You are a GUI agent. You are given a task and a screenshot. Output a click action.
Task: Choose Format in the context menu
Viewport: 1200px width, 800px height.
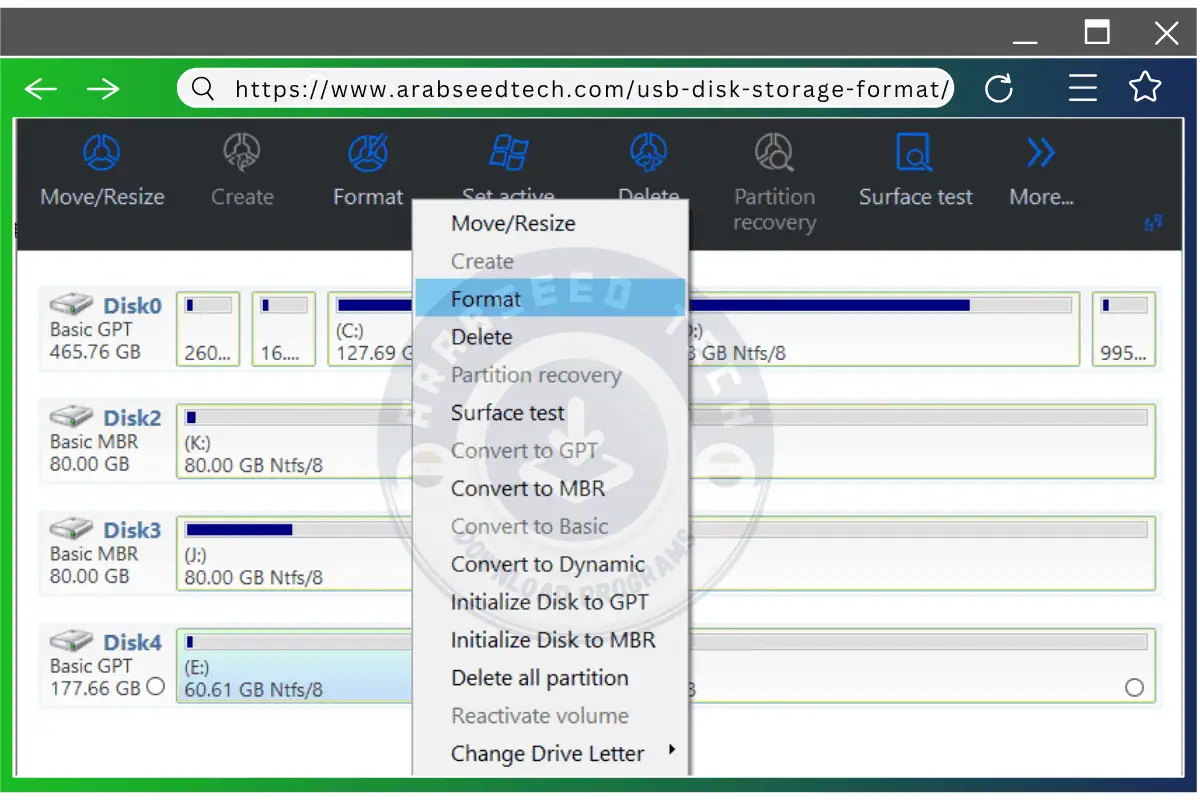tap(486, 299)
